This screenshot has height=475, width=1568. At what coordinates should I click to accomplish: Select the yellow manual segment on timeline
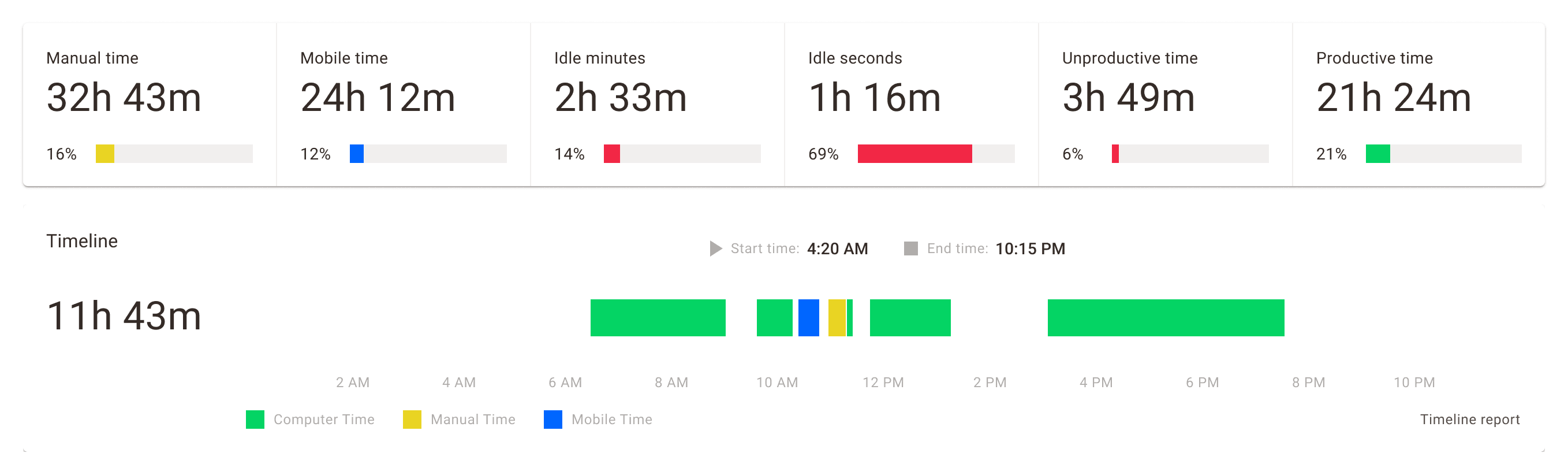coord(837,318)
